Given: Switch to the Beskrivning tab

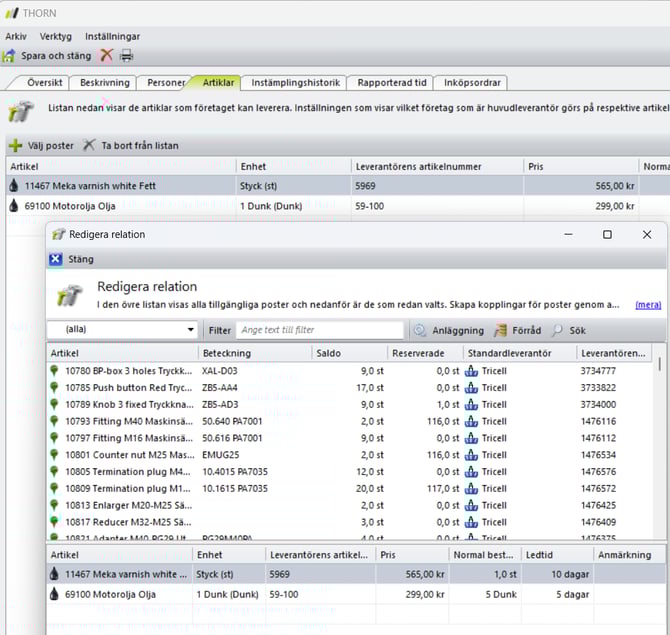Looking at the screenshot, I should 105,82.
